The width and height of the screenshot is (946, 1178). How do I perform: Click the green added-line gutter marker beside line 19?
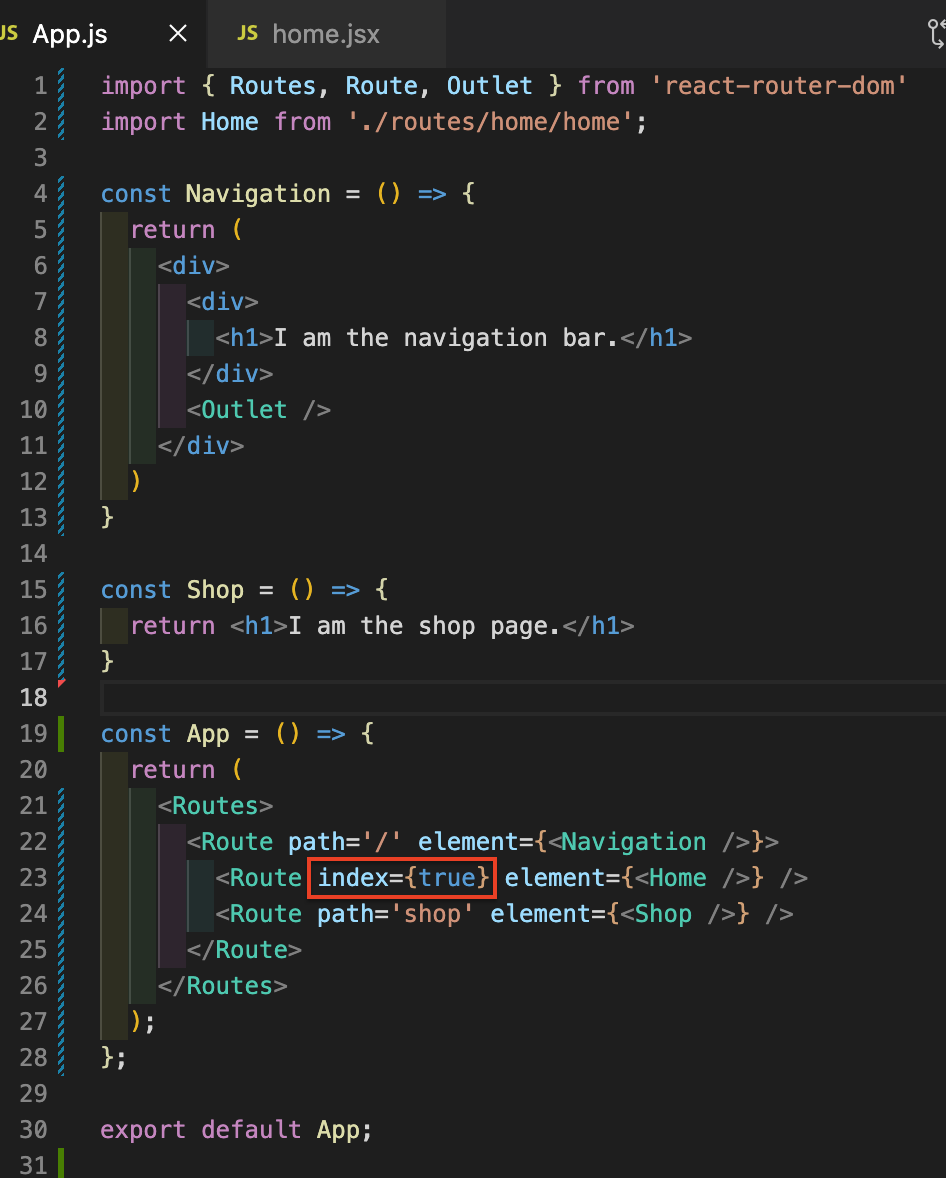tap(61, 733)
